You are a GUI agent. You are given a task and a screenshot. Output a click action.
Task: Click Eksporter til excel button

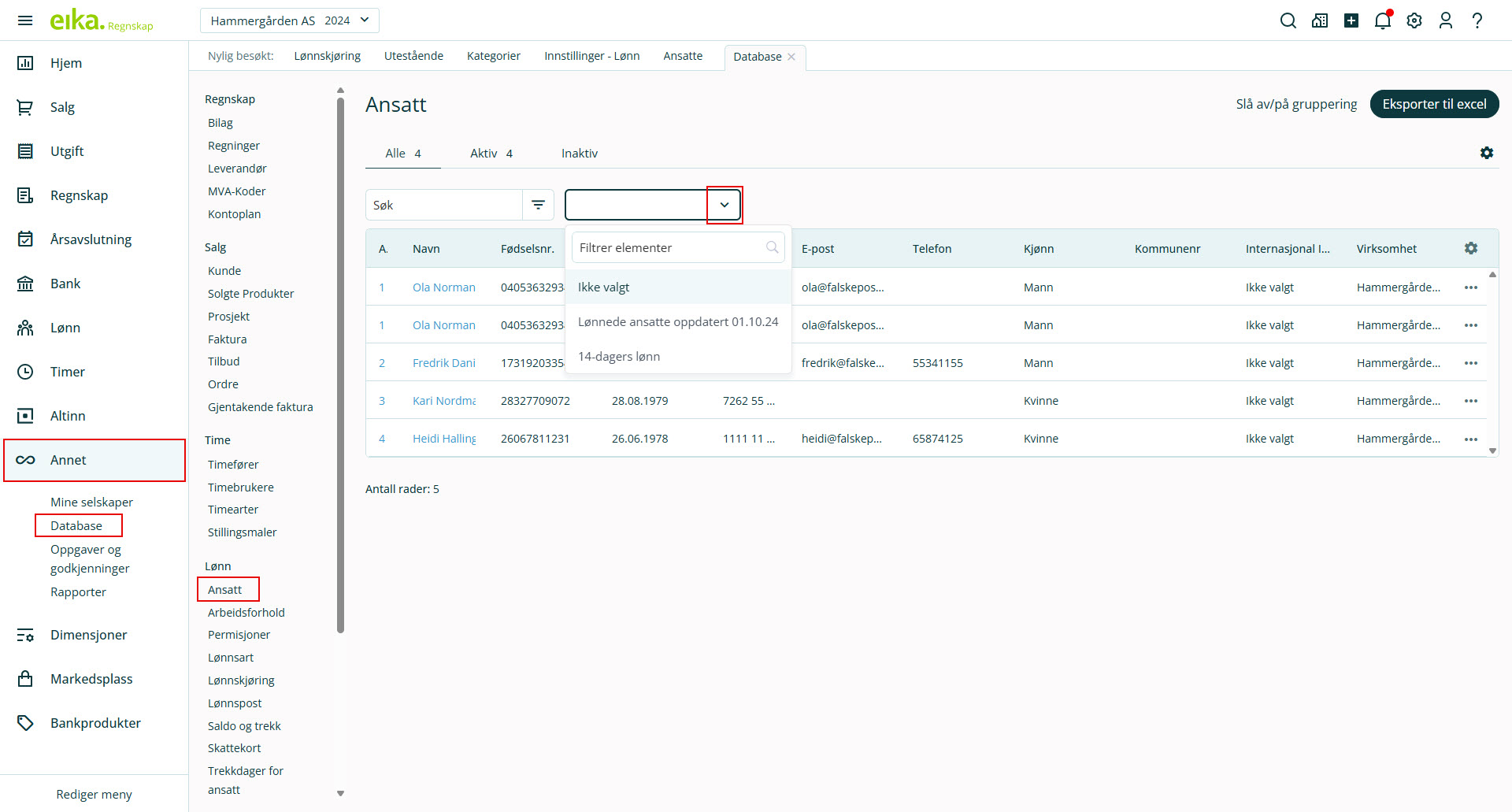[x=1434, y=104]
